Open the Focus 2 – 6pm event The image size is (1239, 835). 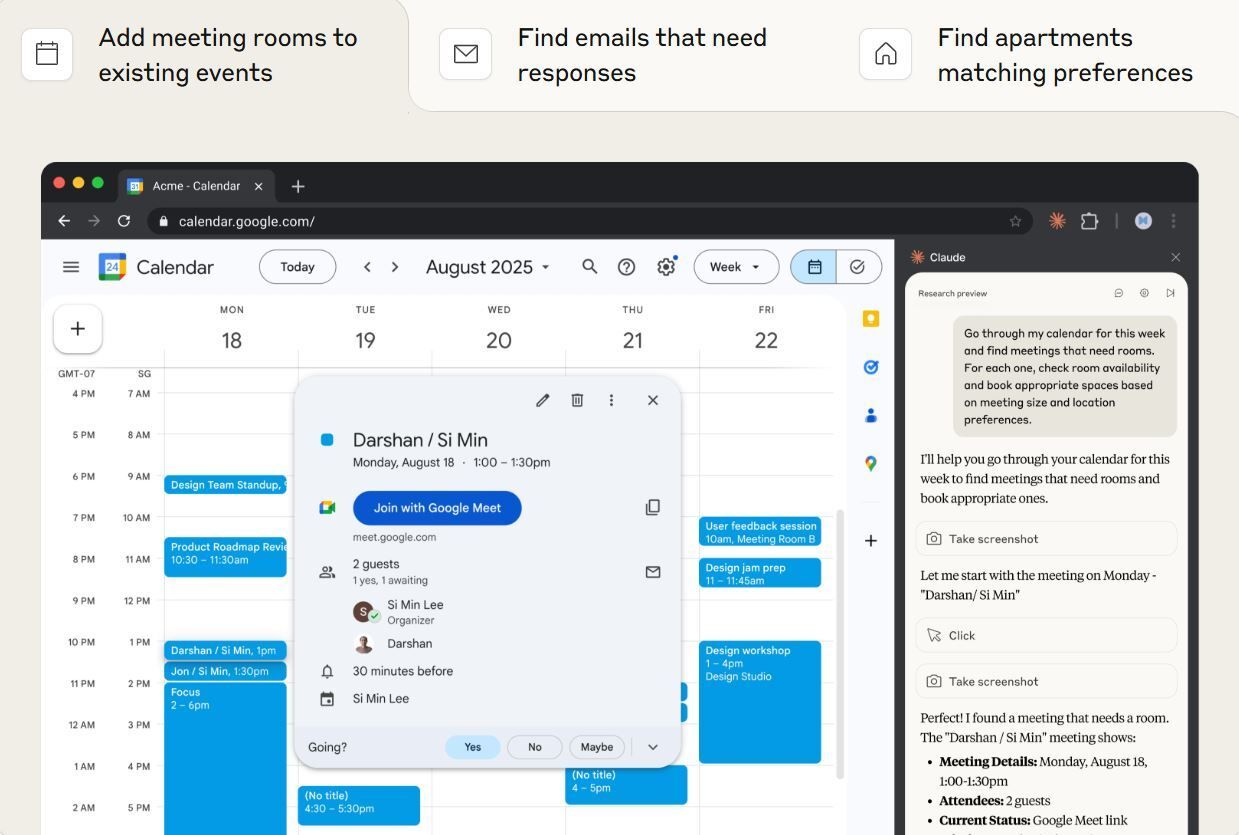point(226,757)
